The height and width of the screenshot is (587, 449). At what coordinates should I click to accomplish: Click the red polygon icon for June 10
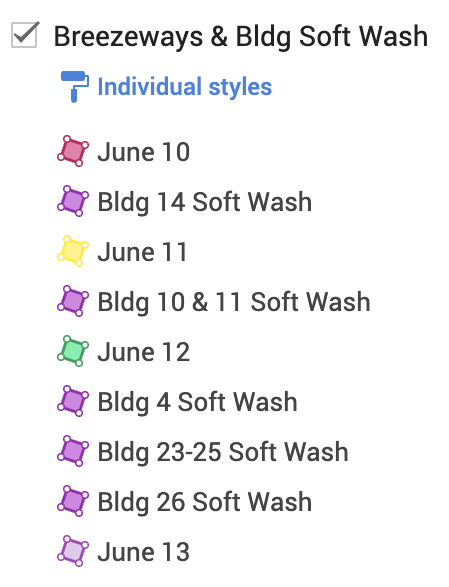pos(73,151)
